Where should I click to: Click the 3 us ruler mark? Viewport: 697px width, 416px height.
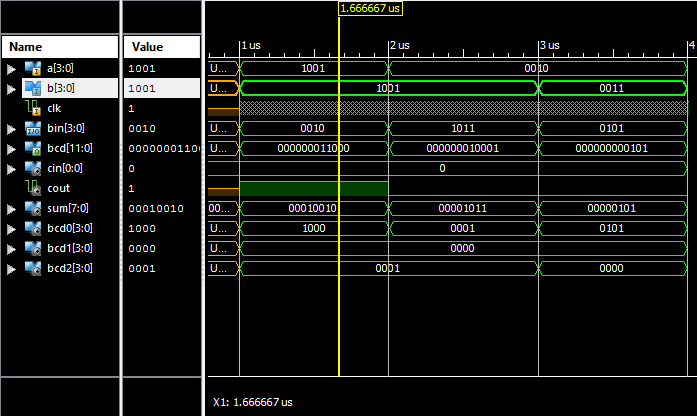549,45
